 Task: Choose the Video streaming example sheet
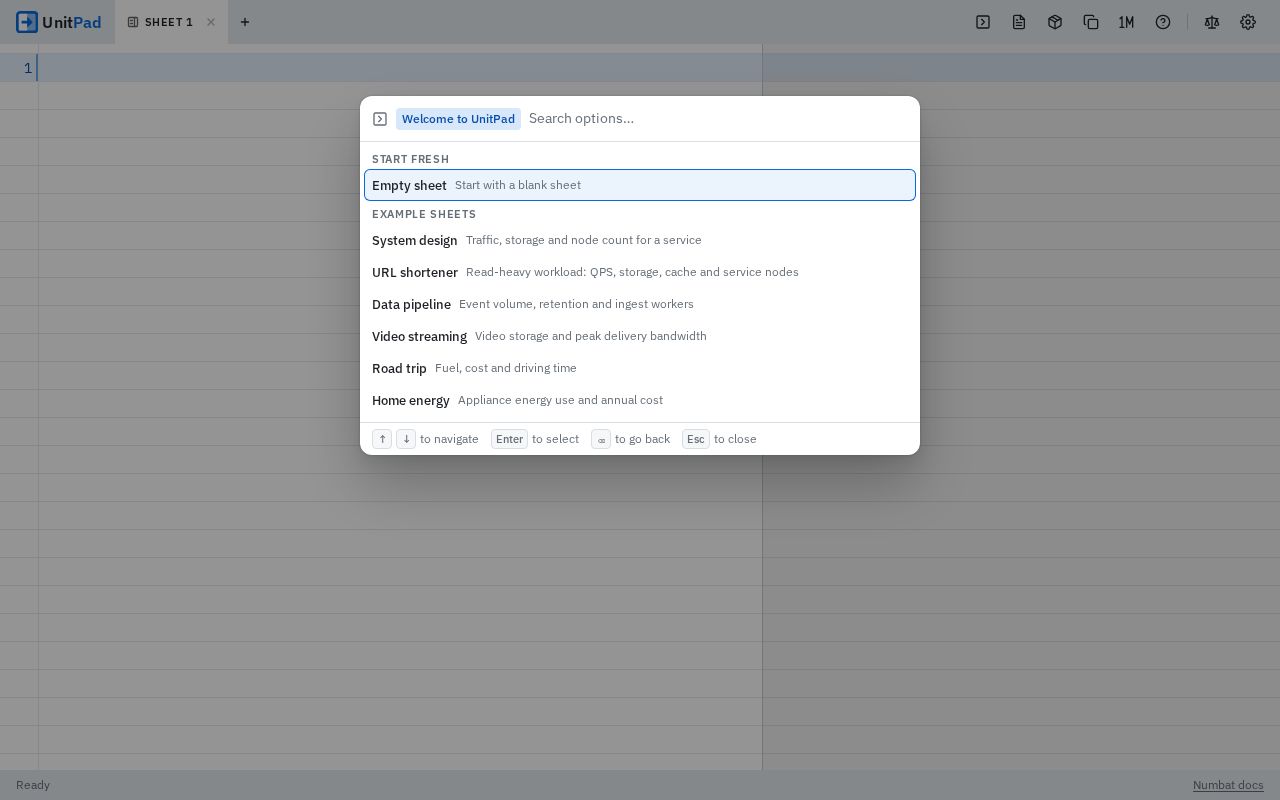tap(640, 336)
